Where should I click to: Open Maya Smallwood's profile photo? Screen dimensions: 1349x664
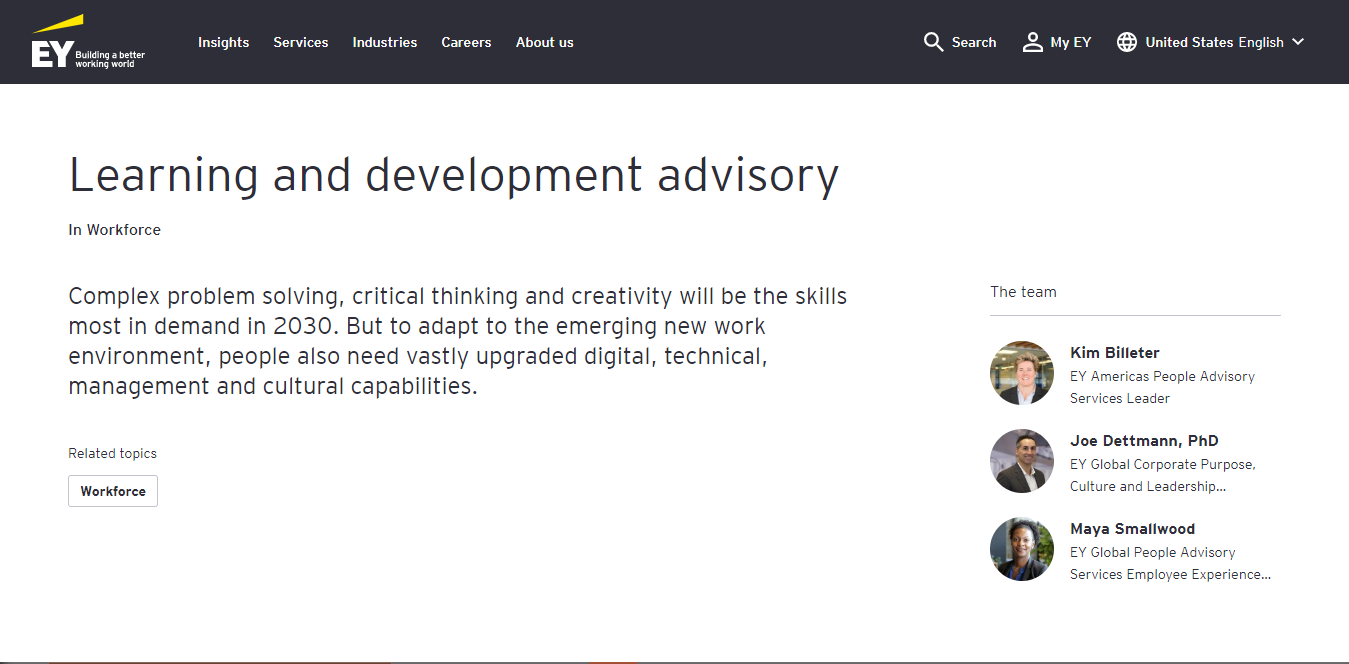tap(1022, 549)
